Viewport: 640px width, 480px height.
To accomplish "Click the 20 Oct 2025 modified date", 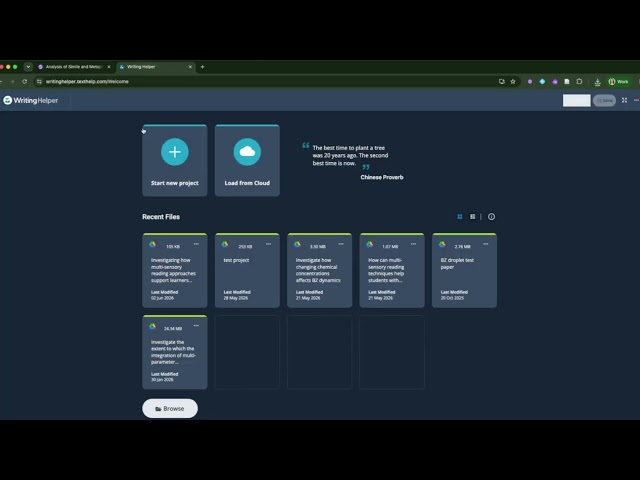I will pos(452,298).
